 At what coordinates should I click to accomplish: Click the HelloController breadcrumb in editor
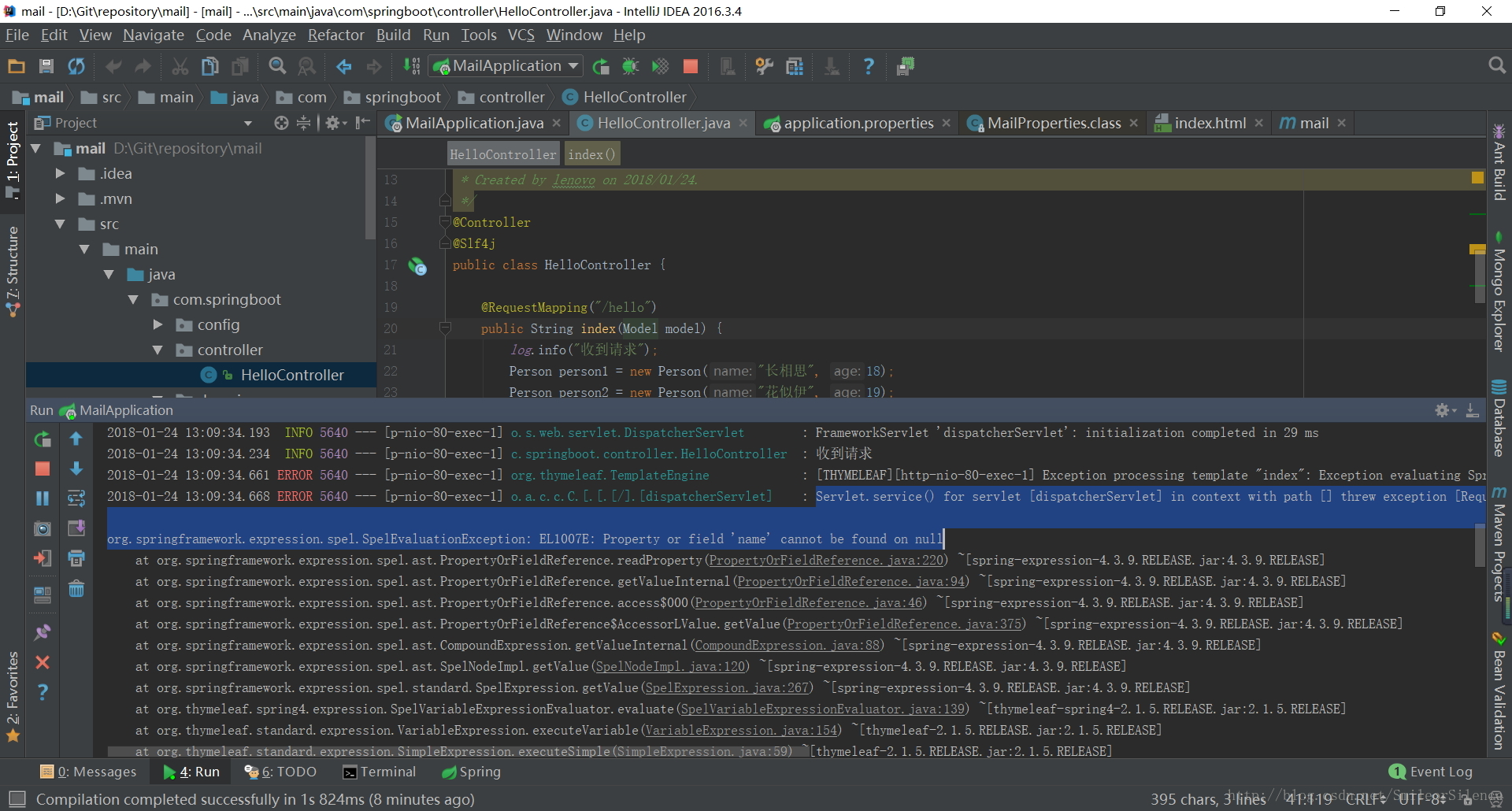pyautogui.click(x=502, y=154)
